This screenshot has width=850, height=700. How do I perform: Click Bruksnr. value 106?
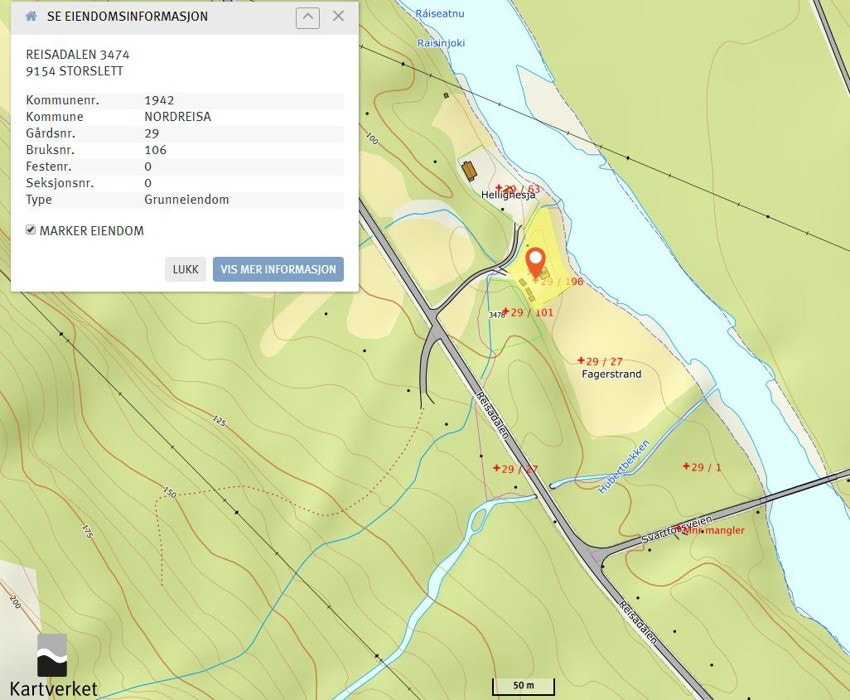coord(156,150)
